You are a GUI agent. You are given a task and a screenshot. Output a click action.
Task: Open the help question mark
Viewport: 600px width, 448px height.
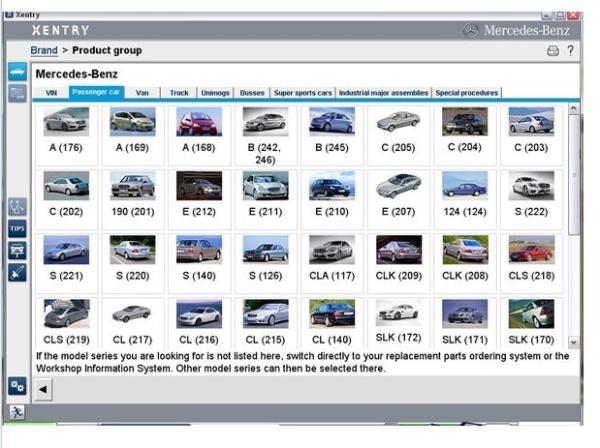pos(571,51)
